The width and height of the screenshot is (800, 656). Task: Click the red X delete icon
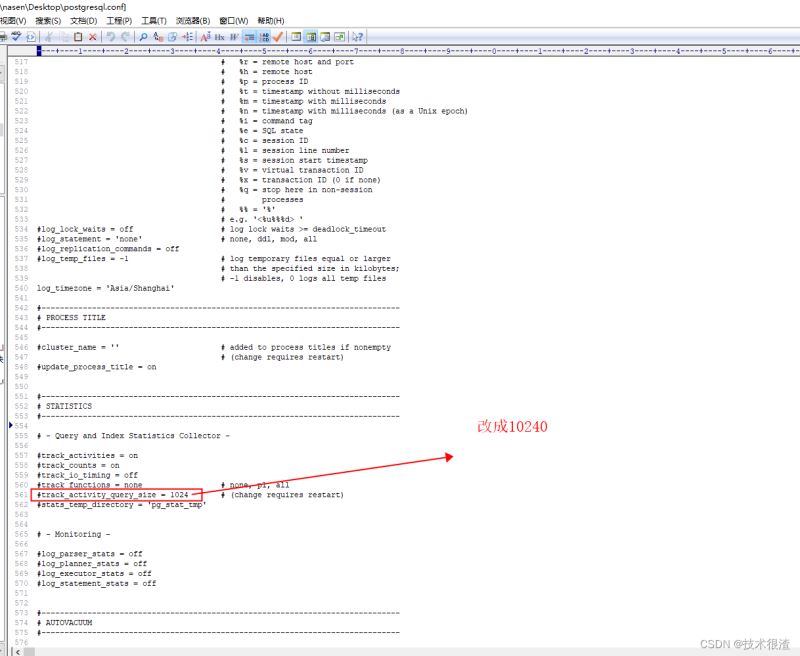point(92,36)
